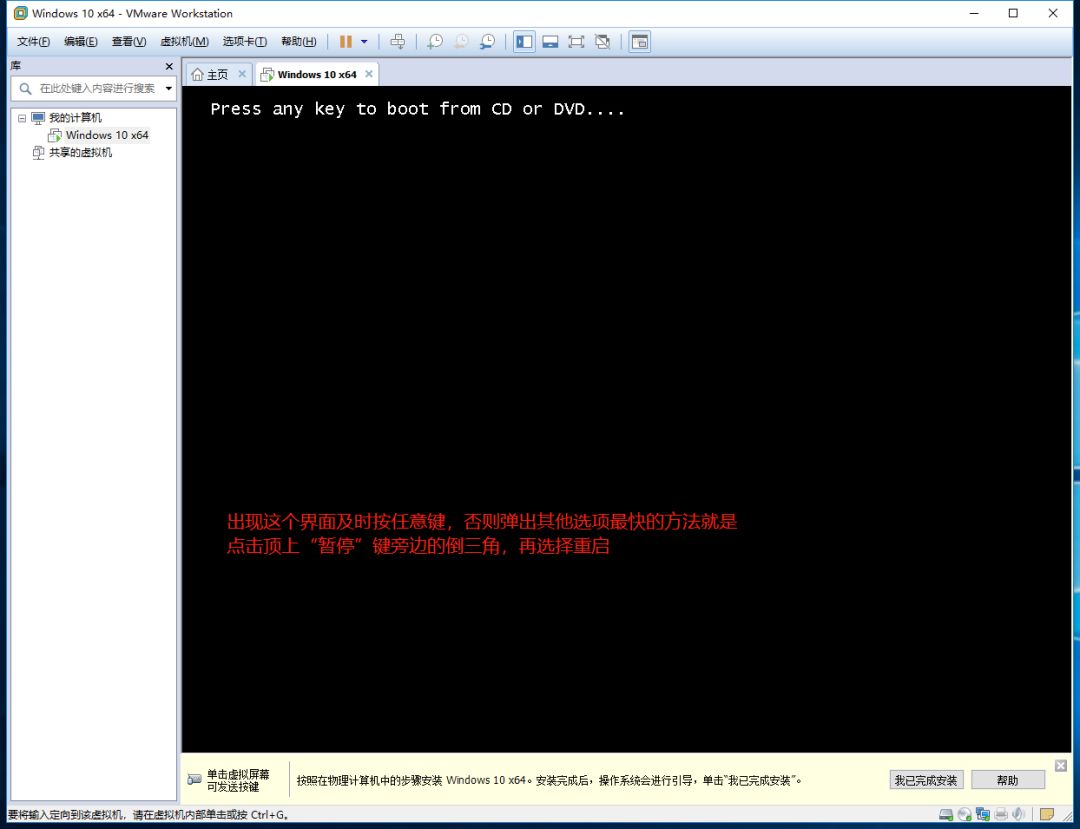Click the VMware Workstation title bar icon

click(x=21, y=13)
